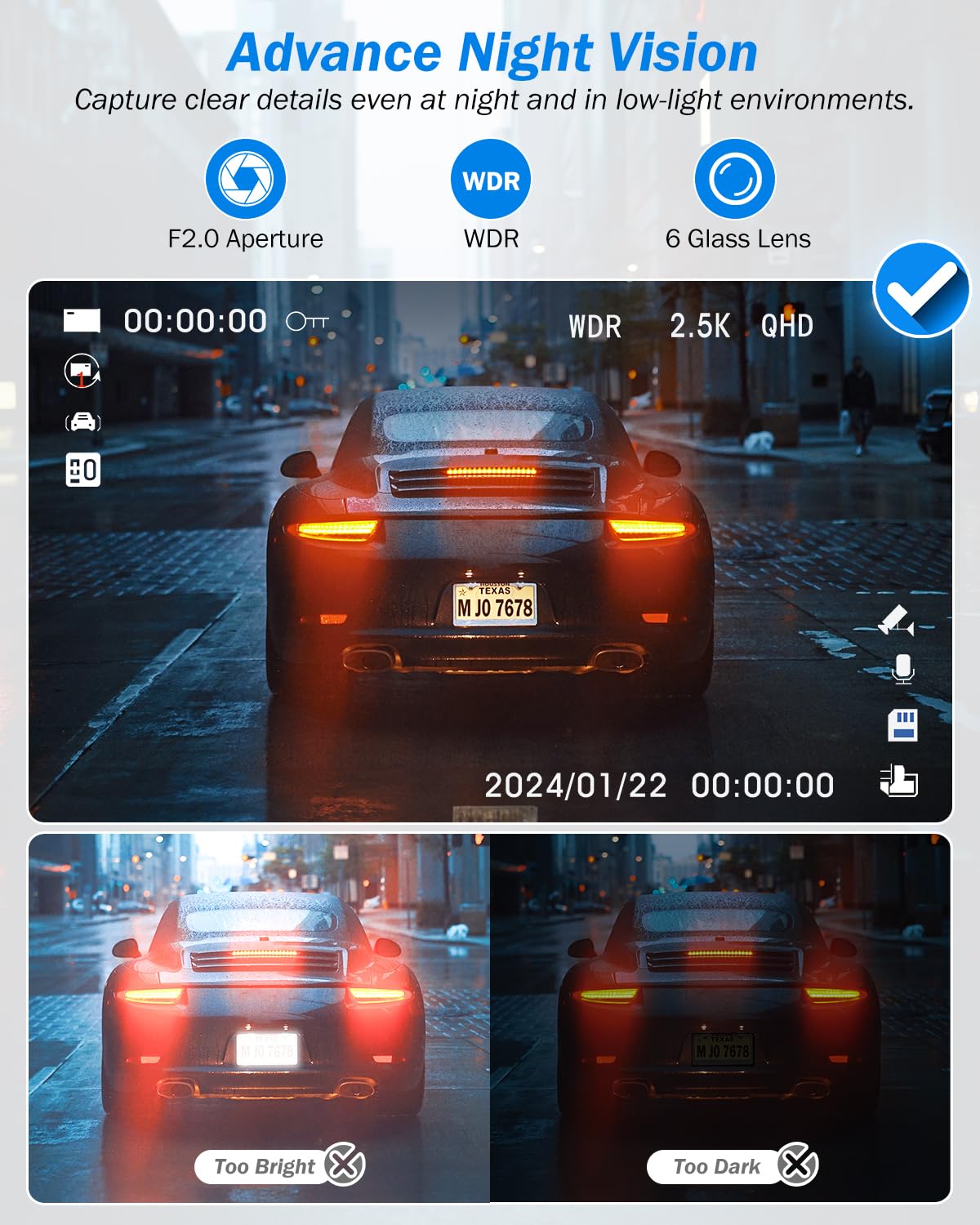Click the Too Bright label
Screen dimensions: 980x1225
[x=264, y=1166]
